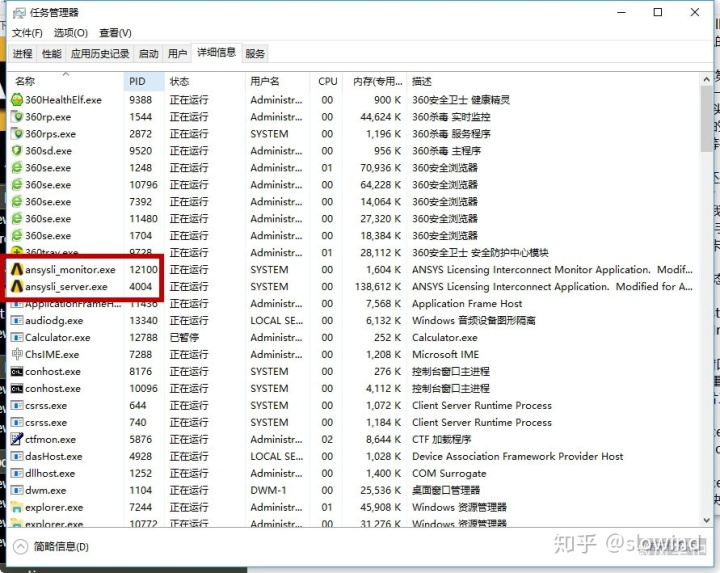Click the audiodg.exe process icon
The height and width of the screenshot is (573, 720).
[17, 320]
